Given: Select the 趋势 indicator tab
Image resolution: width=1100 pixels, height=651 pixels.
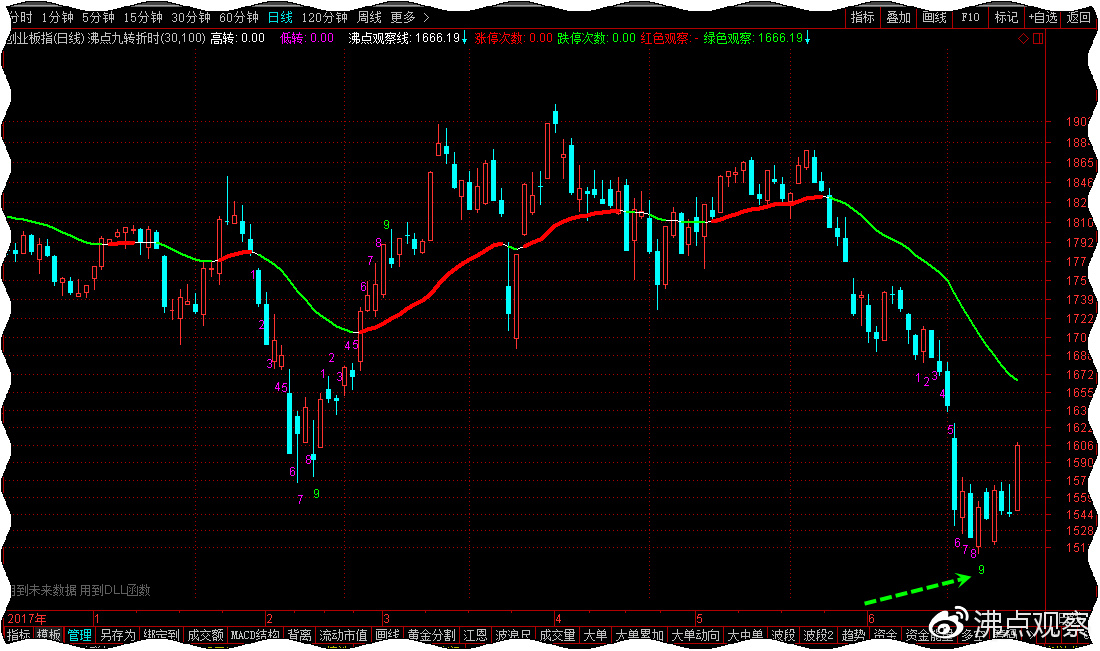Looking at the screenshot, I should click(853, 635).
